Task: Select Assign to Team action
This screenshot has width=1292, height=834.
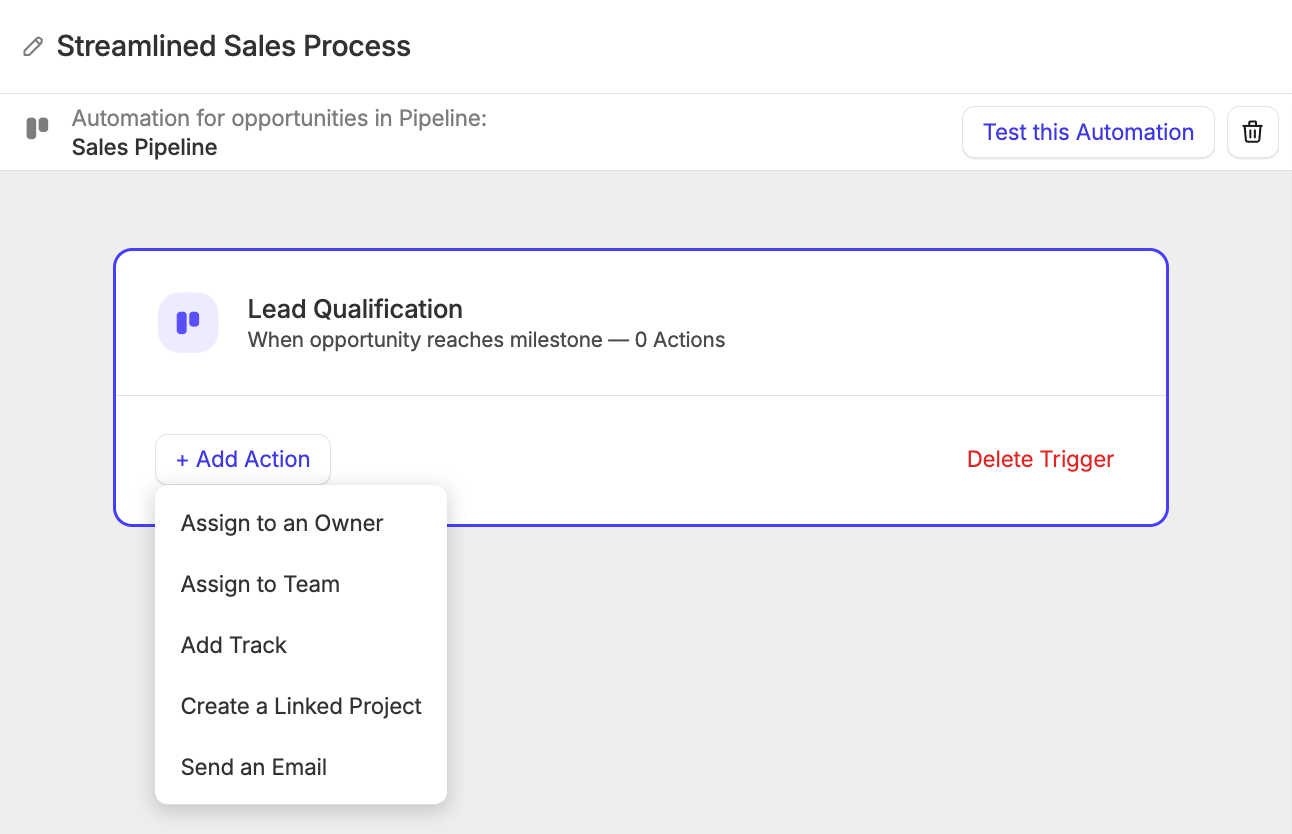Action: [x=301, y=584]
